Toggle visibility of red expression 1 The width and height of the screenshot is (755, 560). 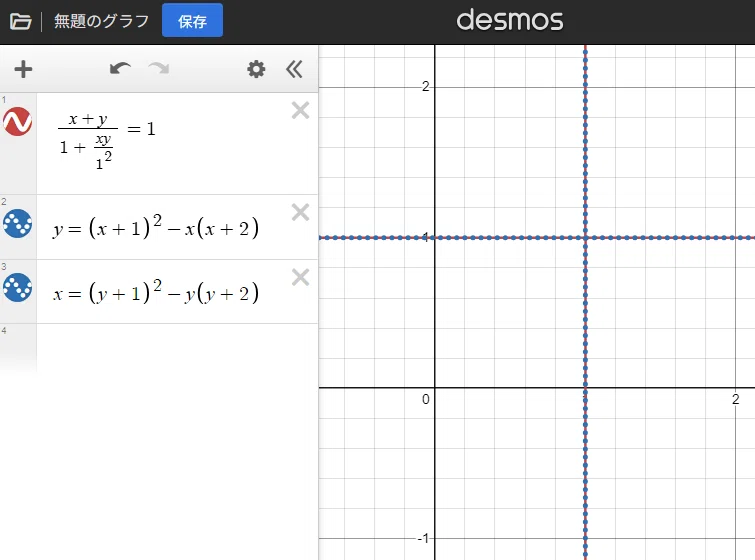tap(18, 121)
